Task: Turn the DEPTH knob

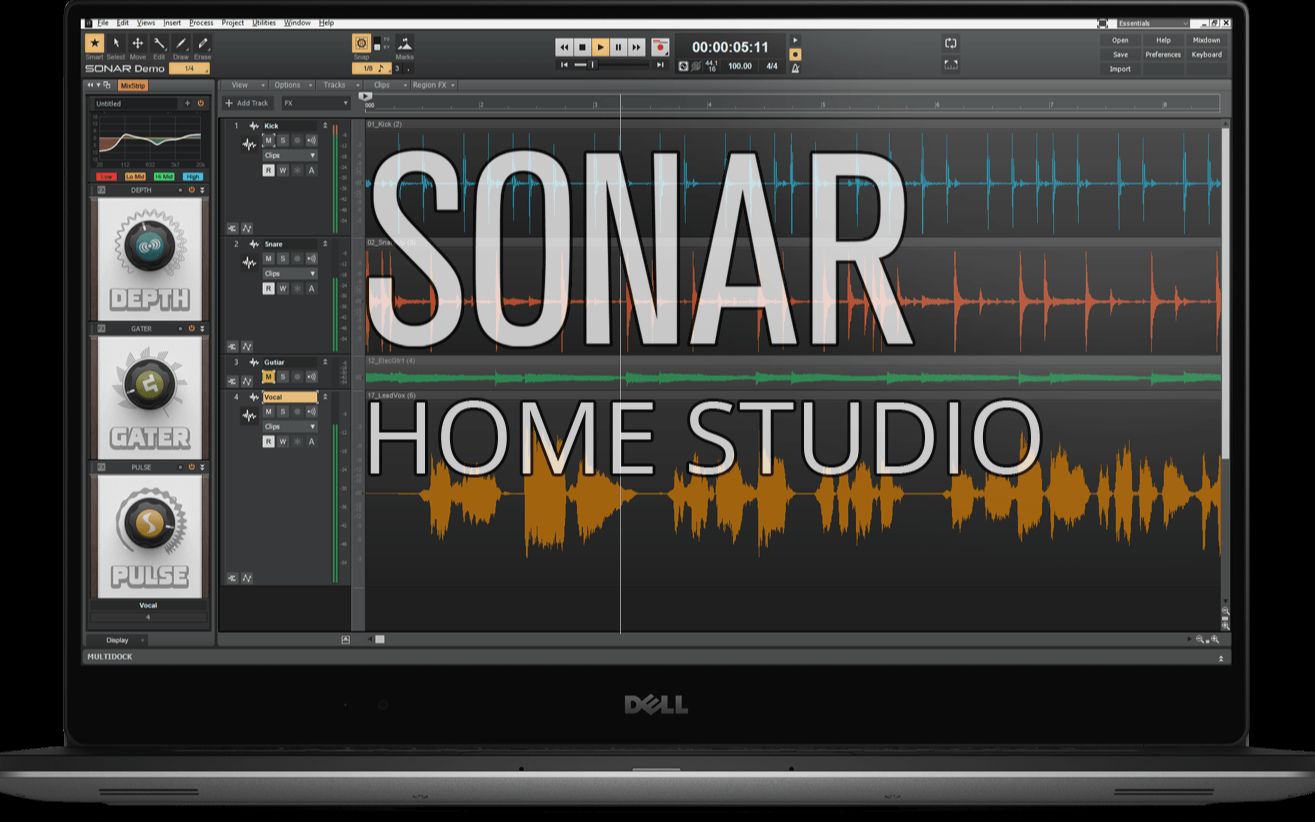Action: tap(150, 246)
